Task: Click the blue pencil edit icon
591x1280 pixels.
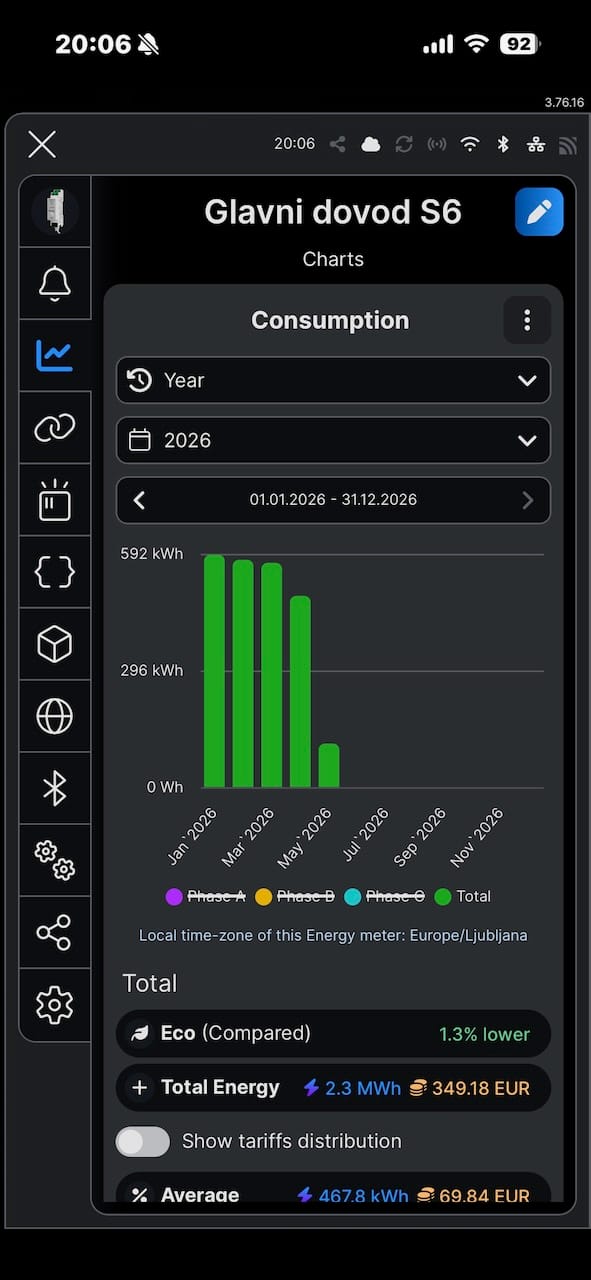Action: [x=539, y=212]
